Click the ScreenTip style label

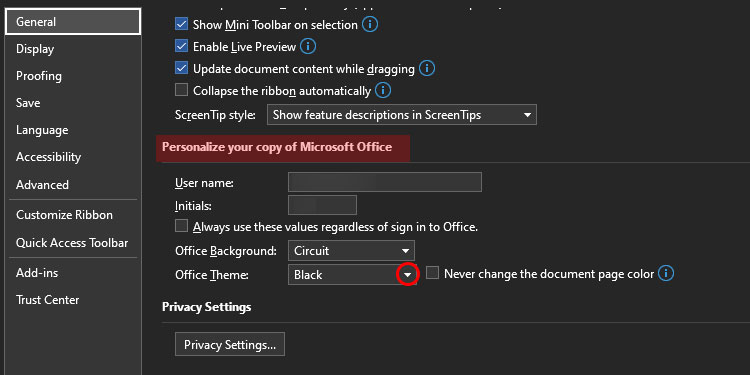point(216,115)
